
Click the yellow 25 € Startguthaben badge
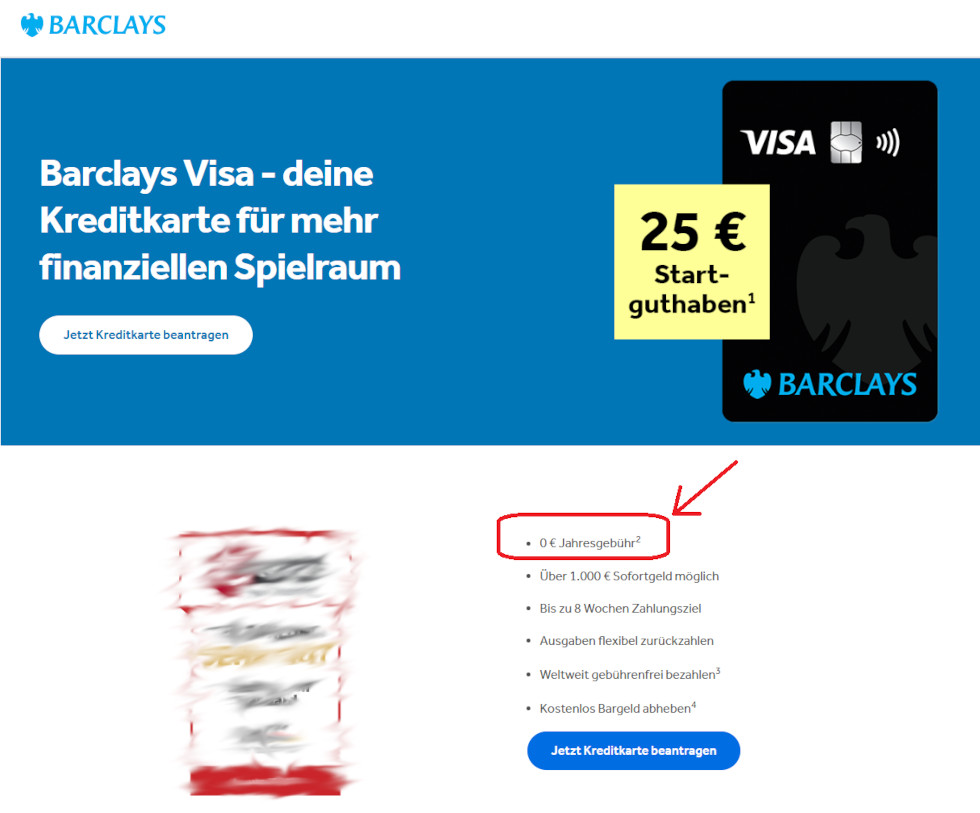click(x=692, y=262)
